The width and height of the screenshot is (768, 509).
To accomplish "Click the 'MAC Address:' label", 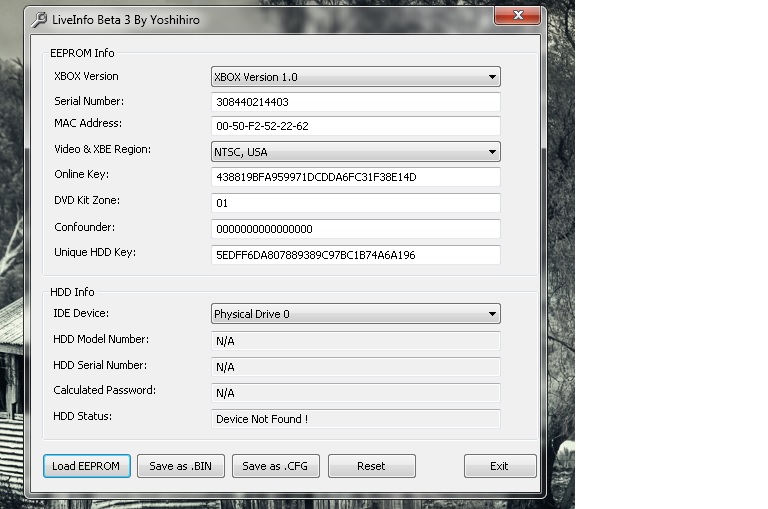I will tap(88, 123).
